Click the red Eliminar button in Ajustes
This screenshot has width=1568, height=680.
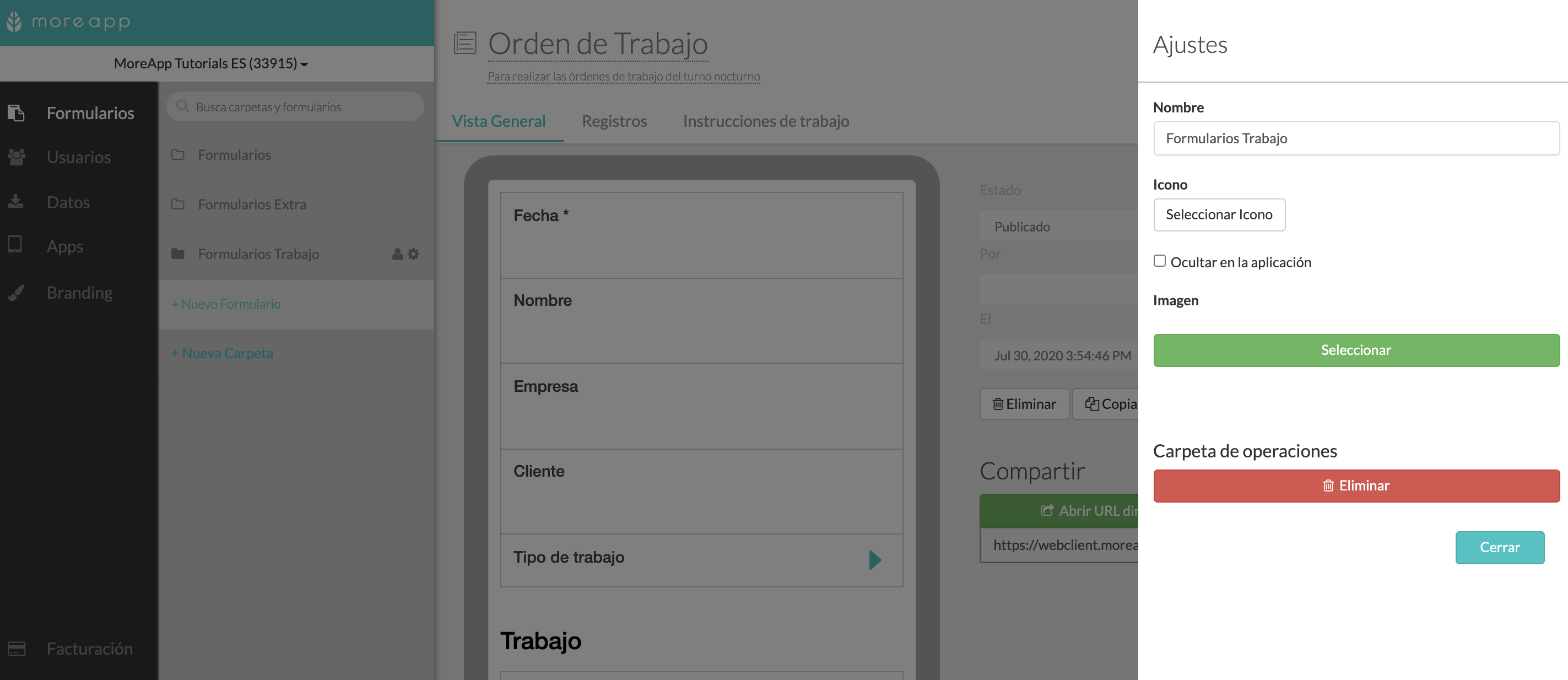[1356, 486]
